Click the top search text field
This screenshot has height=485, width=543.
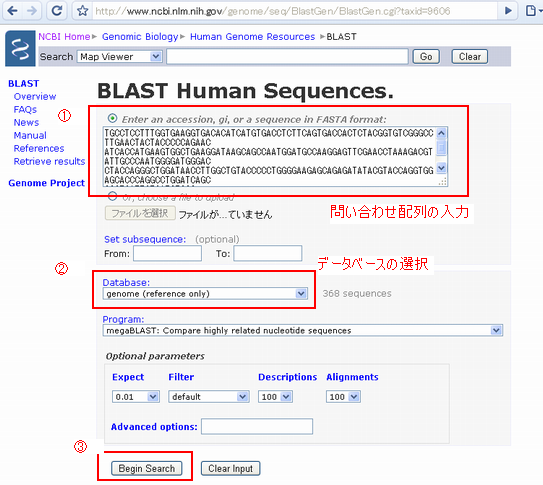coord(287,56)
